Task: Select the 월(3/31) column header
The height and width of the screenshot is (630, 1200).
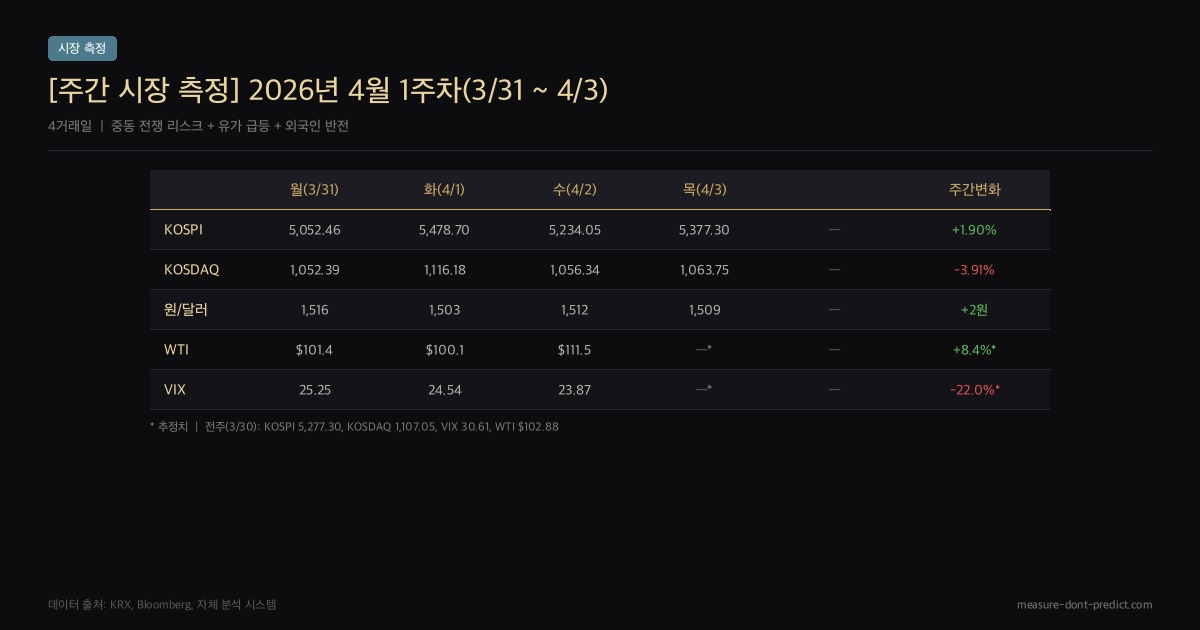Action: pyautogui.click(x=314, y=189)
